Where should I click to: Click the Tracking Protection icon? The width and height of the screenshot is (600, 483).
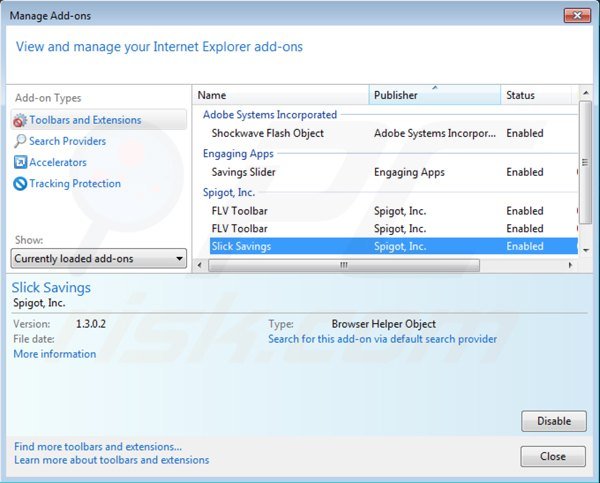[20, 184]
